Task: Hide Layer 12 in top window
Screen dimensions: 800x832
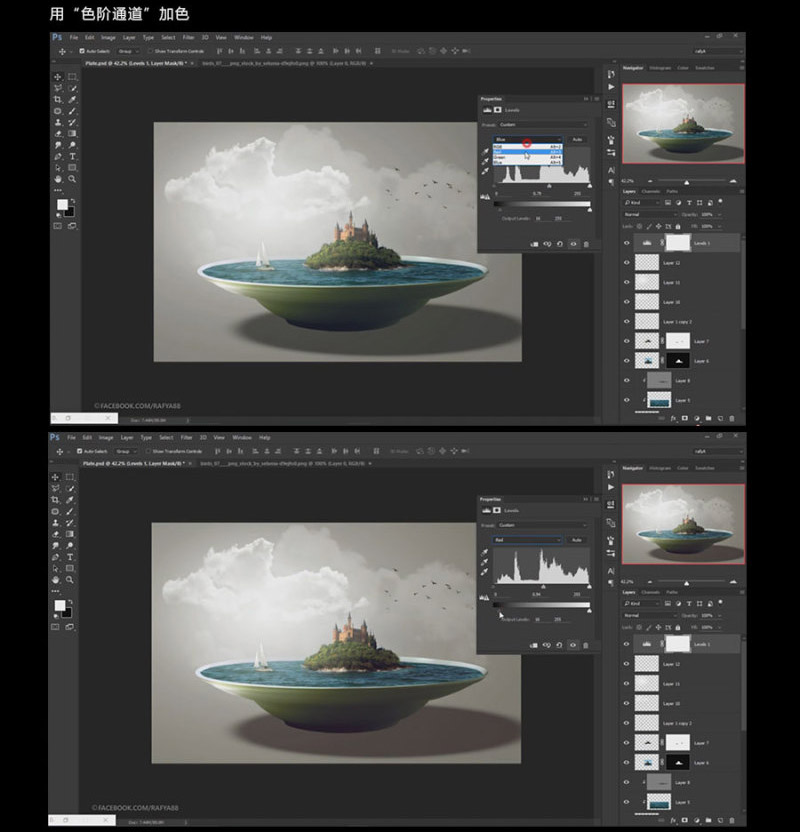Action: [x=627, y=263]
